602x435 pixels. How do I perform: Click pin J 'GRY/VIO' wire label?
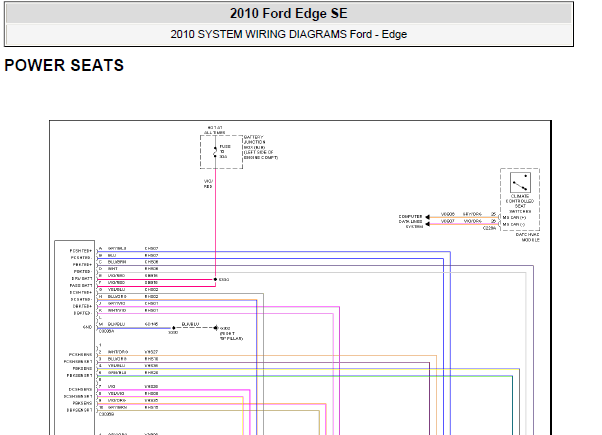tap(116, 303)
